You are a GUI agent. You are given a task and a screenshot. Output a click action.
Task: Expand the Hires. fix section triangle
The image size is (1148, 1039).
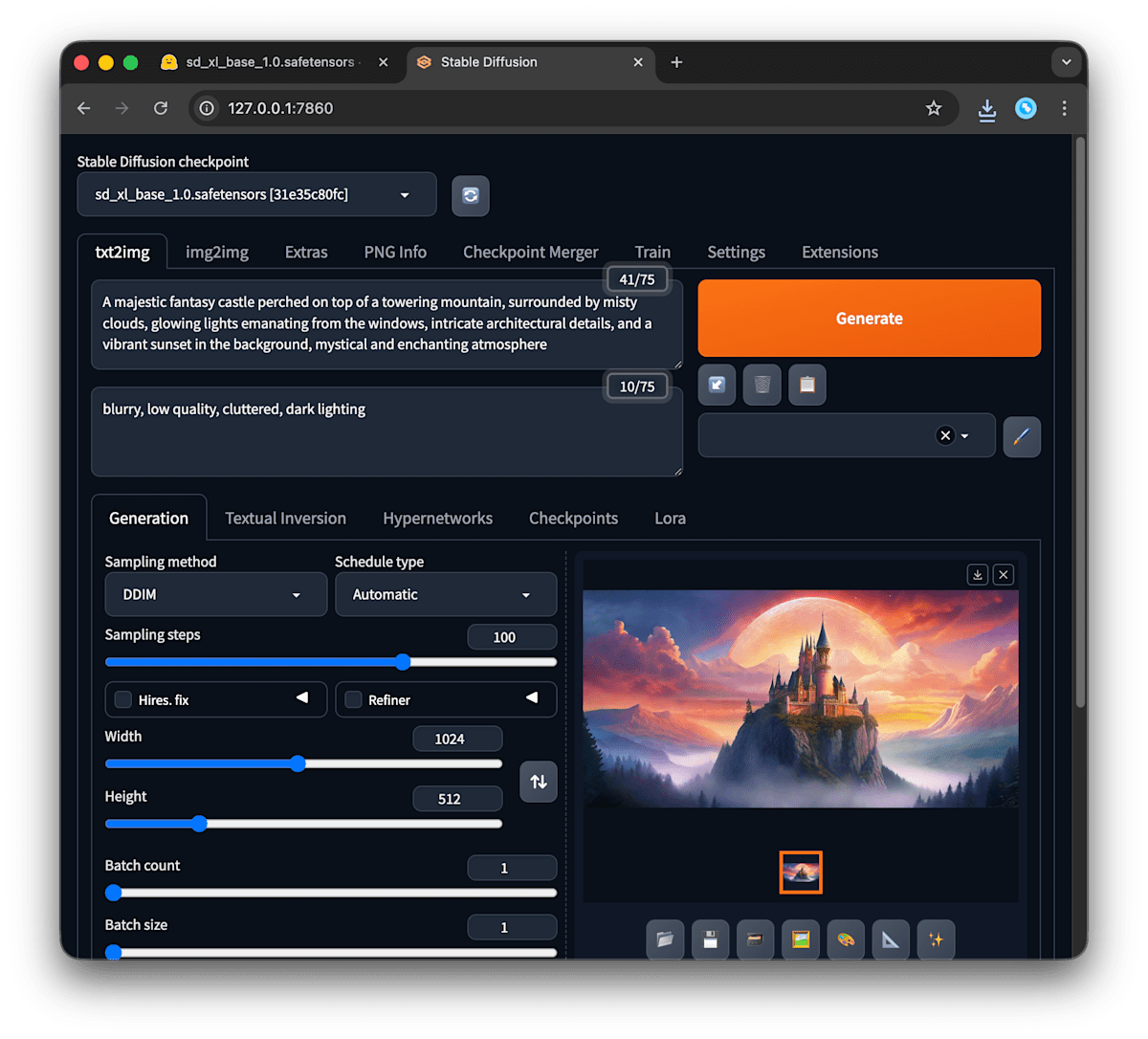(x=302, y=697)
